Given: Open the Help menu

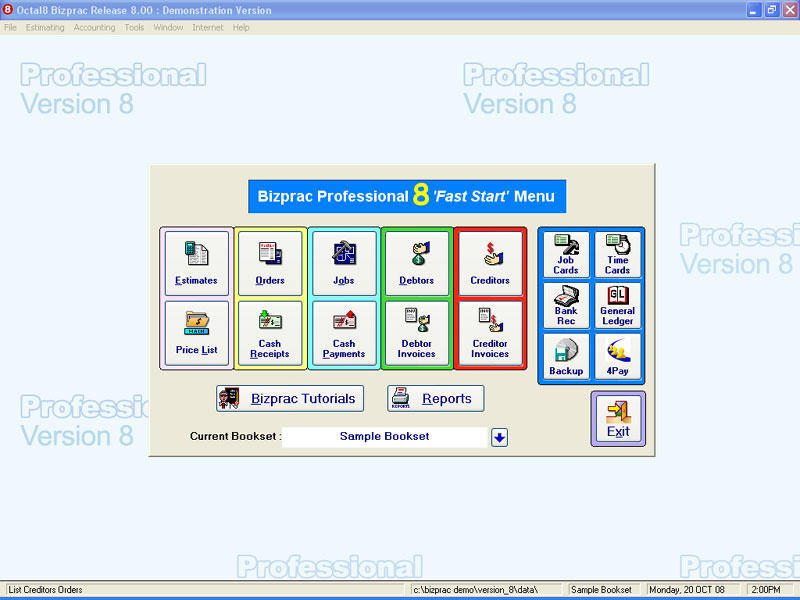Looking at the screenshot, I should (x=241, y=28).
